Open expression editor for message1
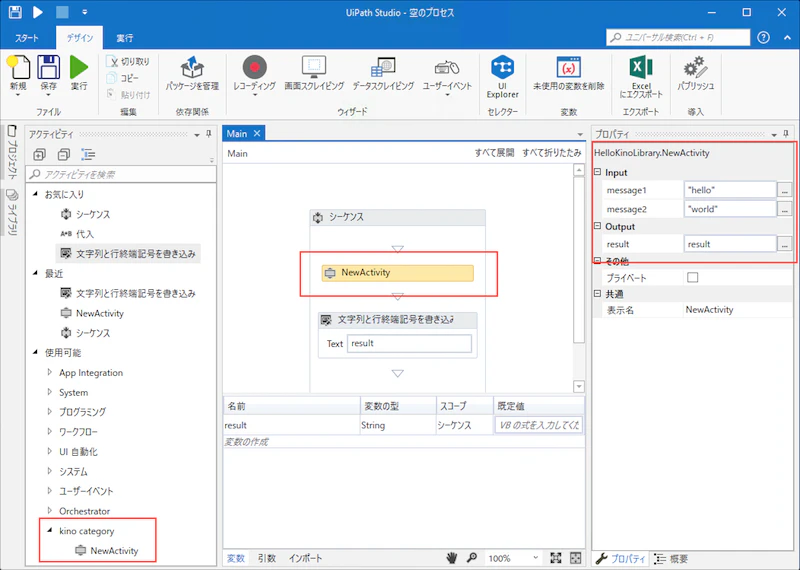This screenshot has width=800, height=570. [784, 190]
